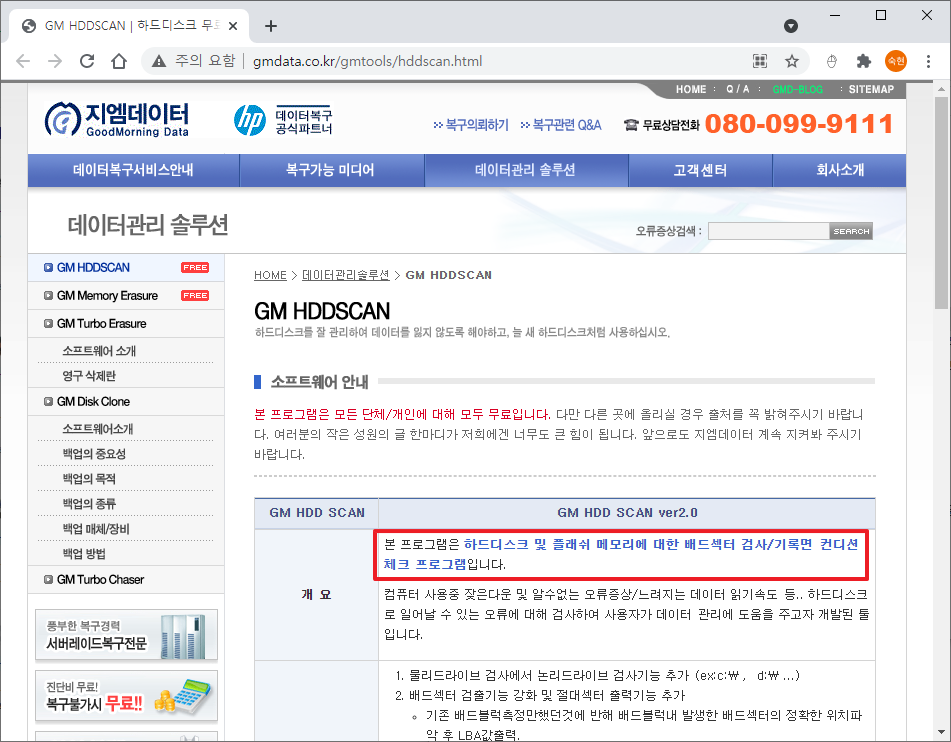Image resolution: width=951 pixels, height=742 pixels.
Task: Open the GMD-BLOG link
Action: tap(797, 89)
